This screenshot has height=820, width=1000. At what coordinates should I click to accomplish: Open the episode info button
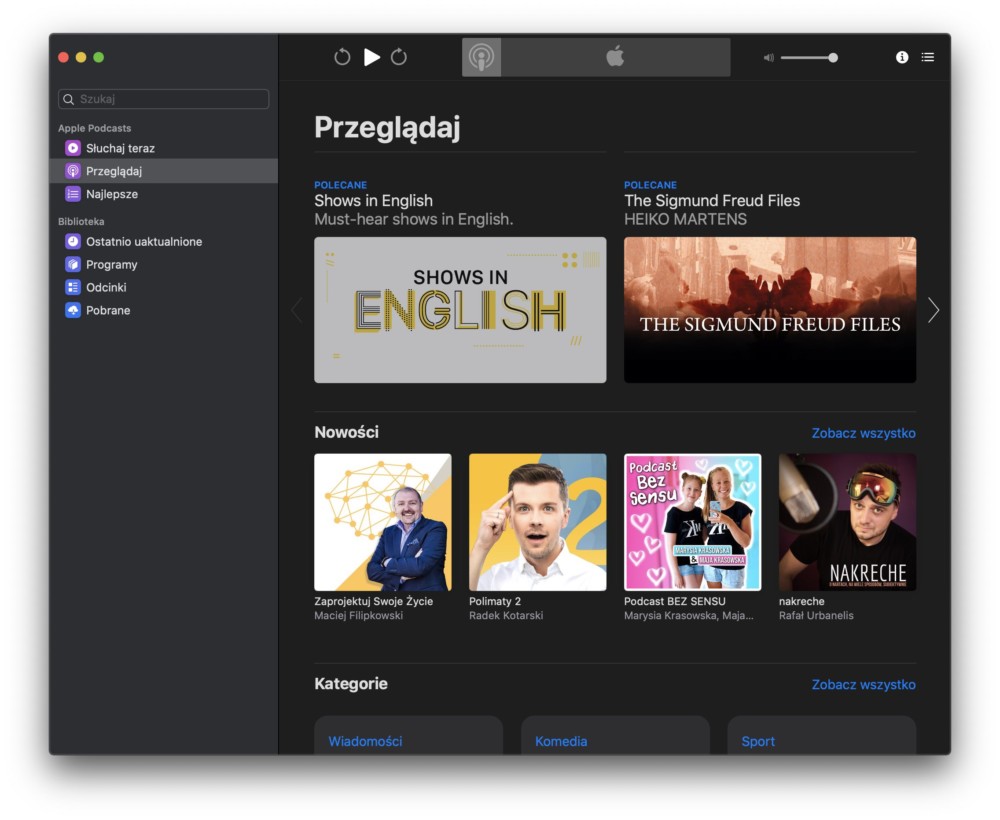[x=902, y=57]
